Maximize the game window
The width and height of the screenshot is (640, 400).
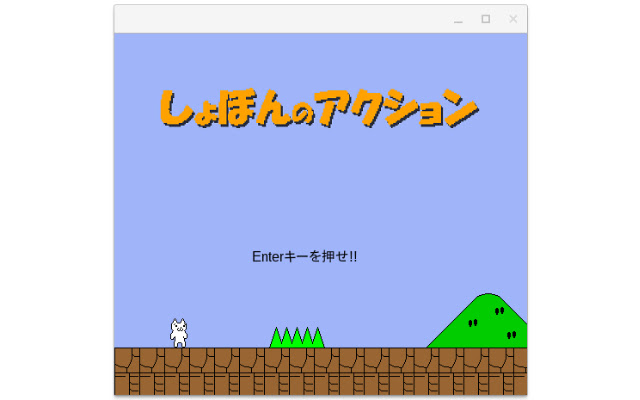(486, 19)
